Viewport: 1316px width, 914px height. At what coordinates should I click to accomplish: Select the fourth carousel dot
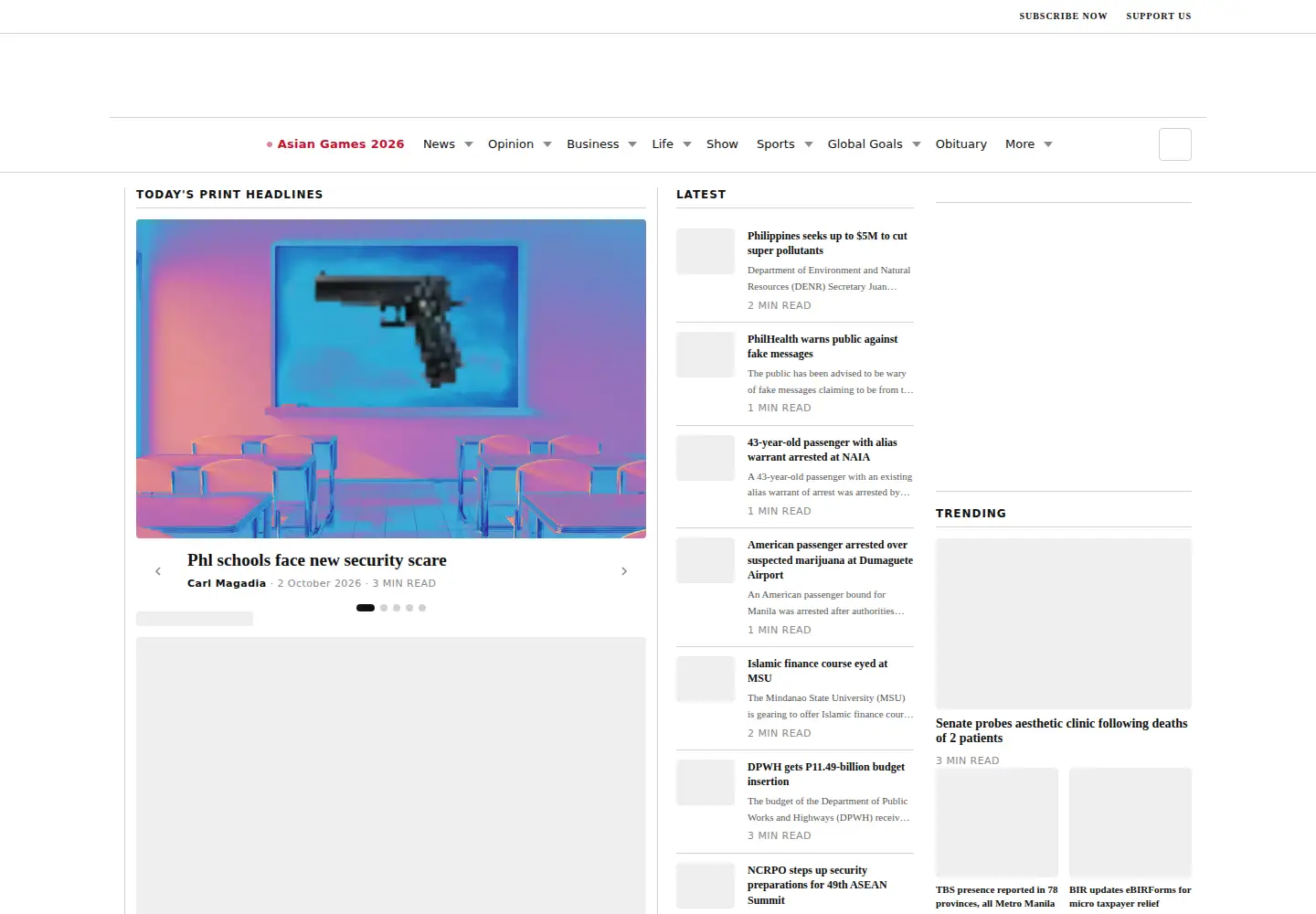tap(409, 608)
